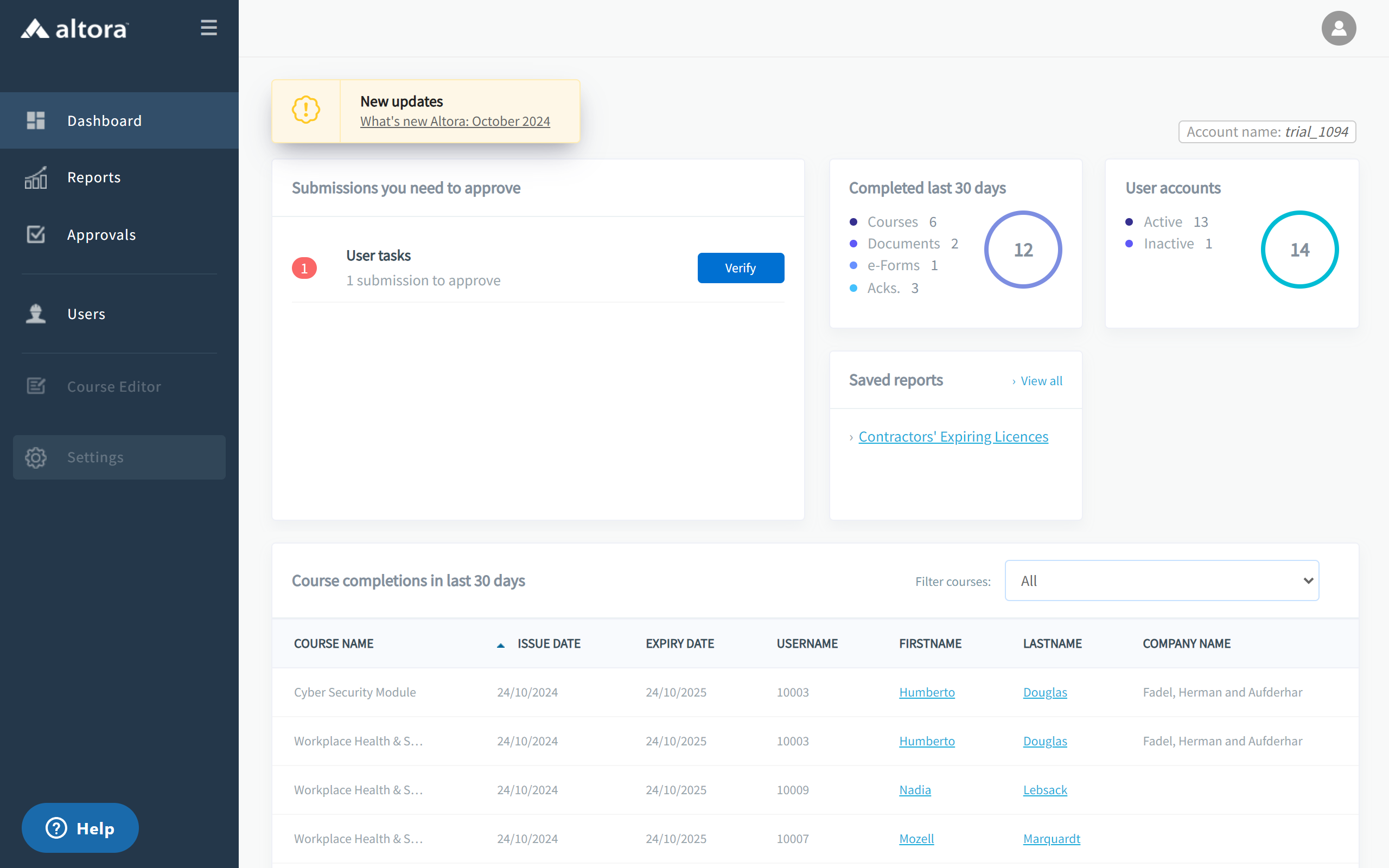Open Settings from sidebar
The image size is (1389, 868).
(119, 457)
